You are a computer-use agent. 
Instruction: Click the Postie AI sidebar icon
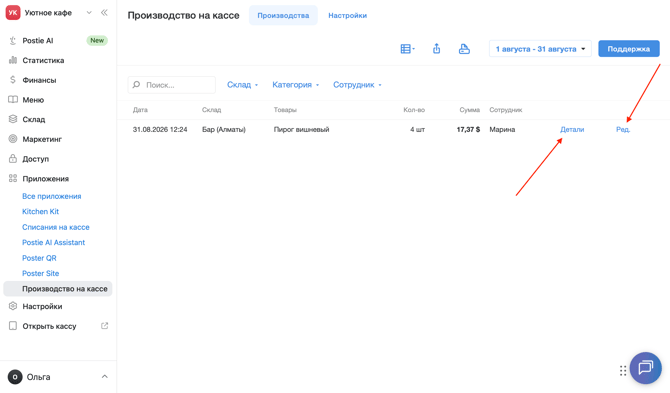[13, 41]
